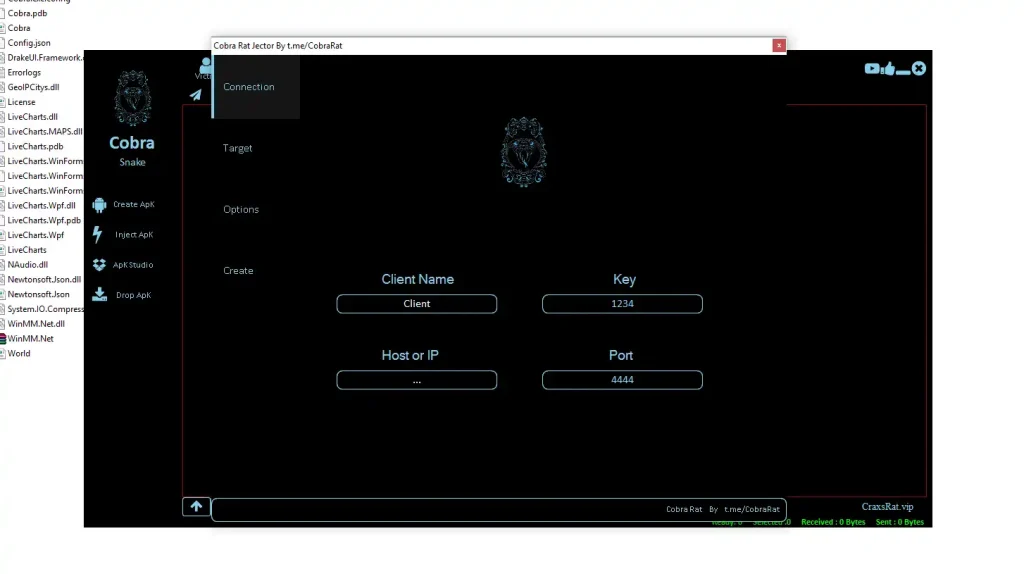Click the Telegram paper plane icon
1024x574 pixels.
point(196,95)
